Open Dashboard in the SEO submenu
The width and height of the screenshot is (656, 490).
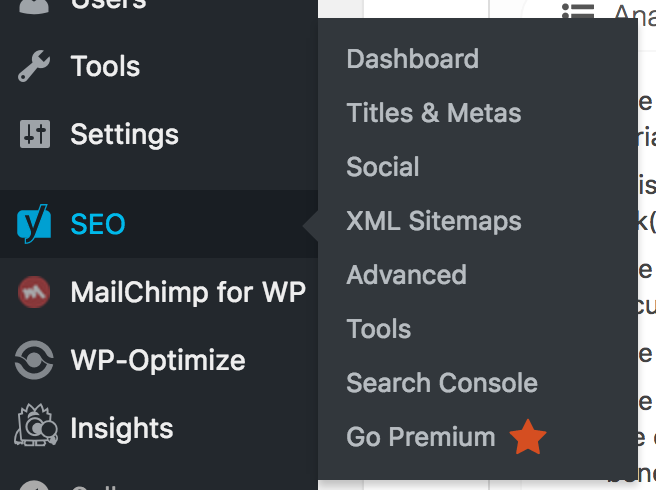413,59
